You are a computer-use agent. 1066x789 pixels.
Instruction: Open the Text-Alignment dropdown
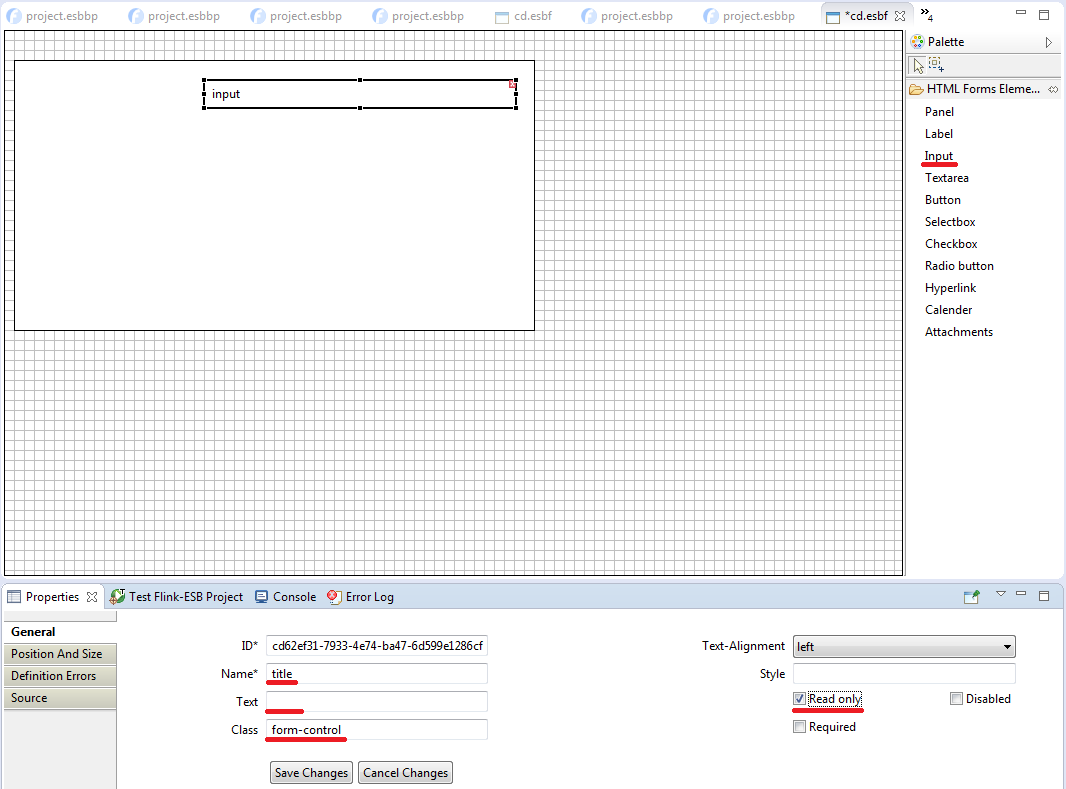pyautogui.click(x=904, y=647)
